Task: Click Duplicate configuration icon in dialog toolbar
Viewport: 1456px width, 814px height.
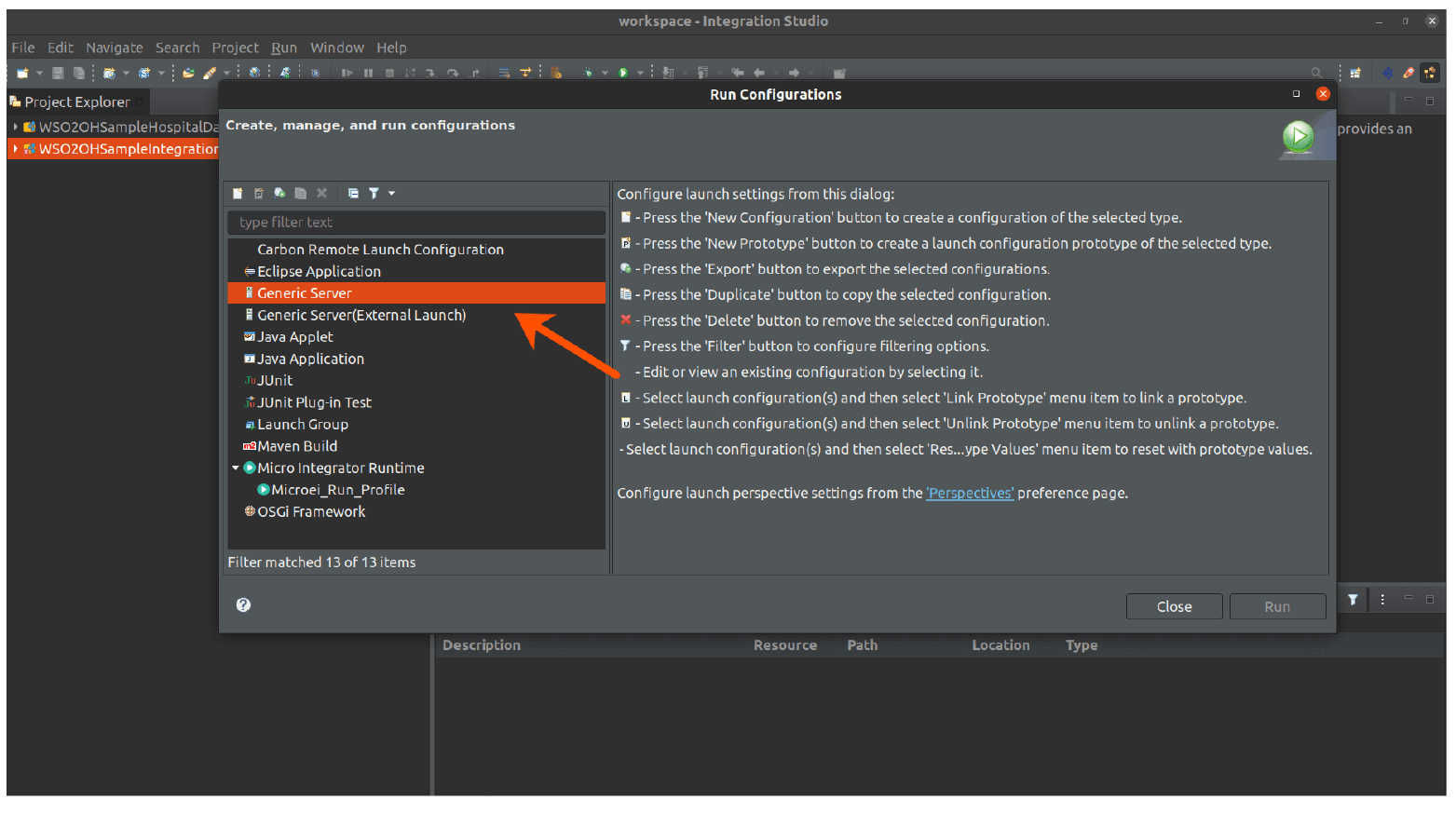Action: [300, 193]
